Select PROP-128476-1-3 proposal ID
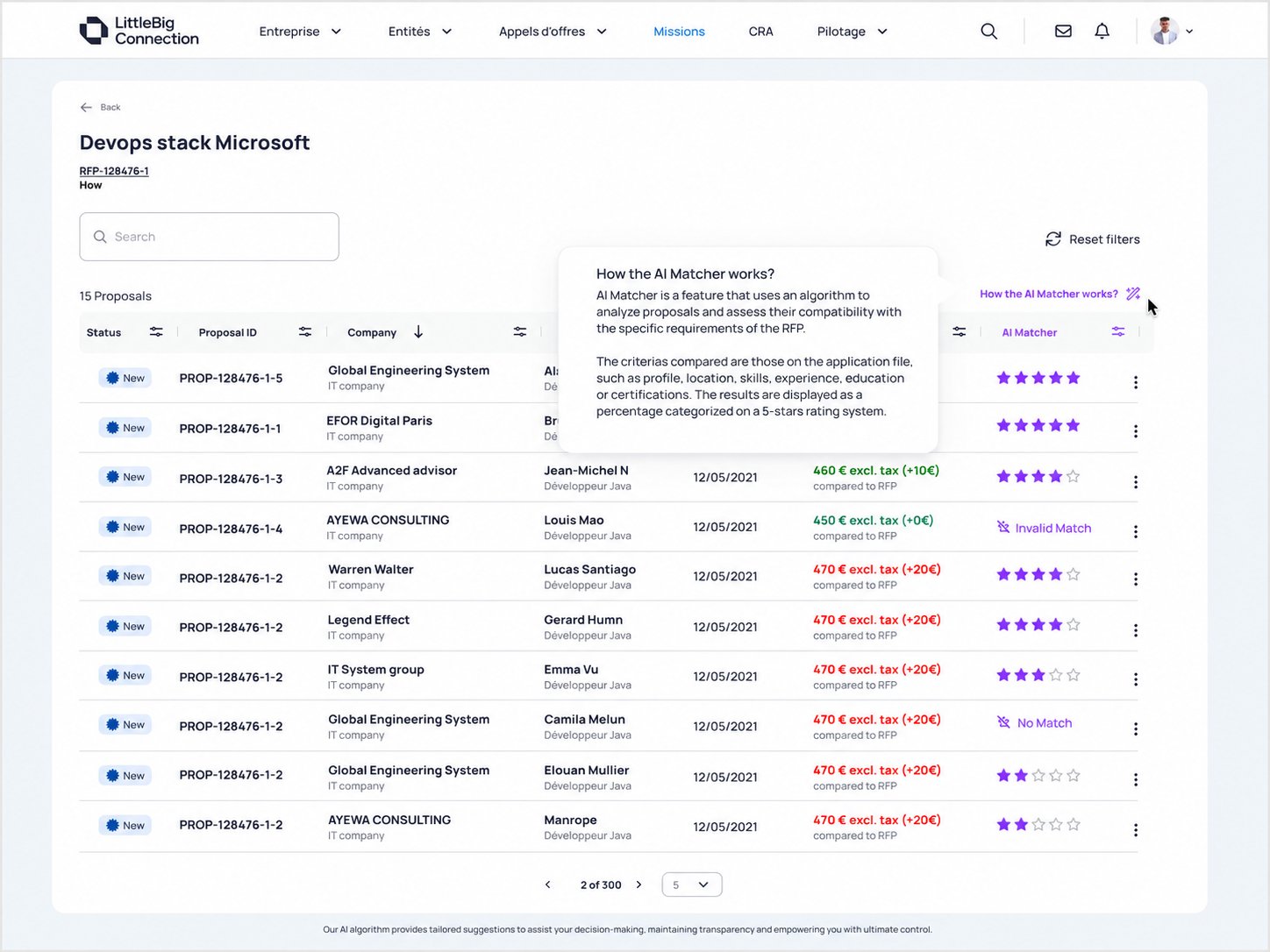The width and height of the screenshot is (1270, 952). [x=231, y=479]
